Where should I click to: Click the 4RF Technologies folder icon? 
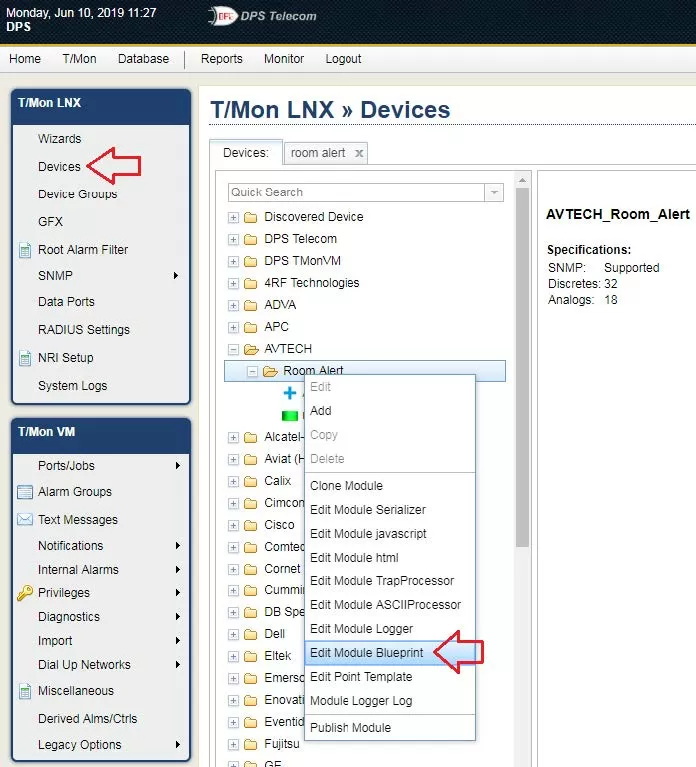250,283
